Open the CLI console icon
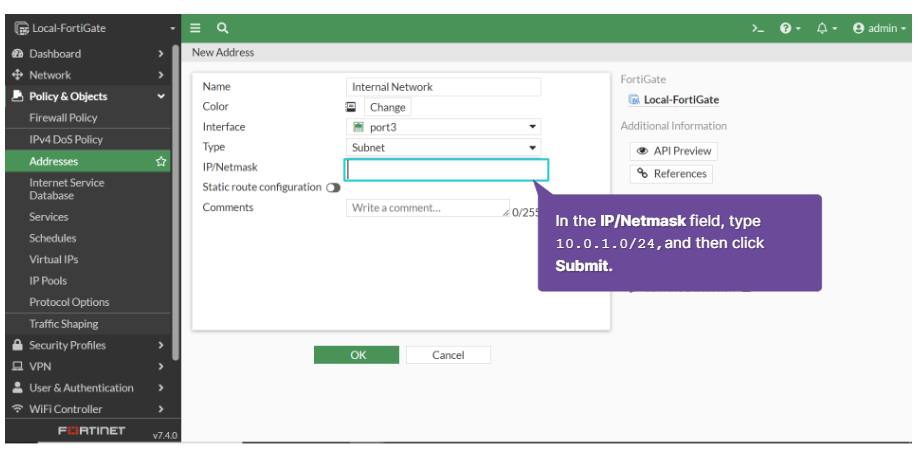This screenshot has width=918, height=464. point(758,28)
